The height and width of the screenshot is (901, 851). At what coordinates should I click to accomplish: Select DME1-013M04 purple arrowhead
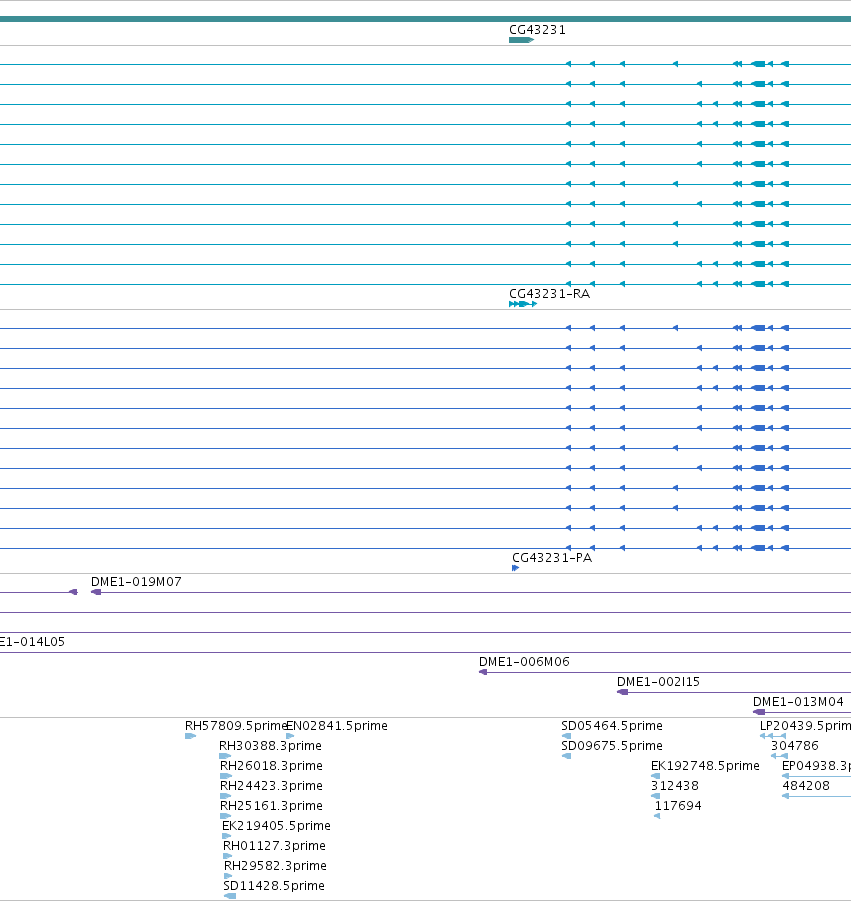click(759, 713)
